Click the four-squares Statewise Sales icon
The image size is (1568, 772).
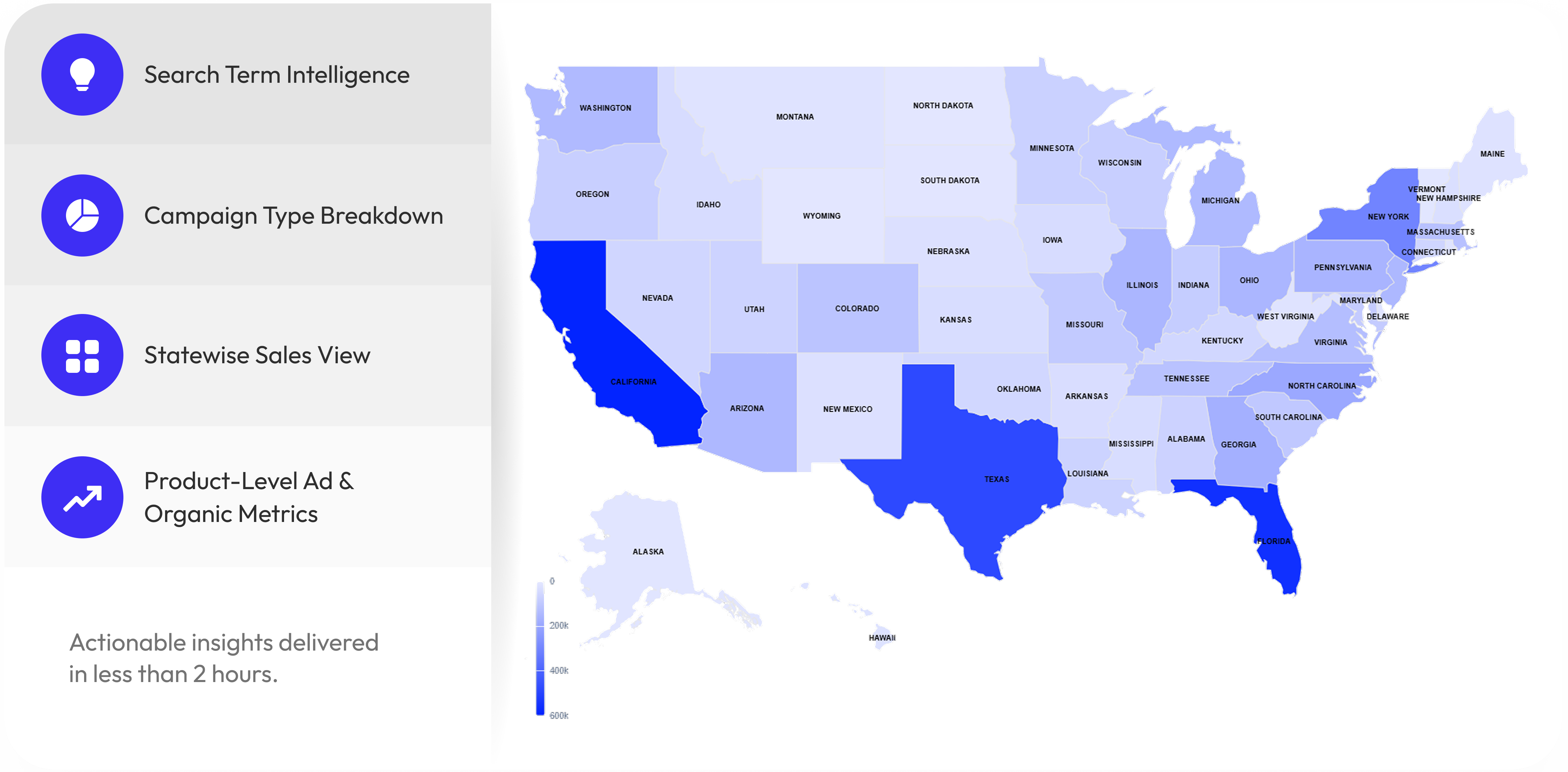82,356
